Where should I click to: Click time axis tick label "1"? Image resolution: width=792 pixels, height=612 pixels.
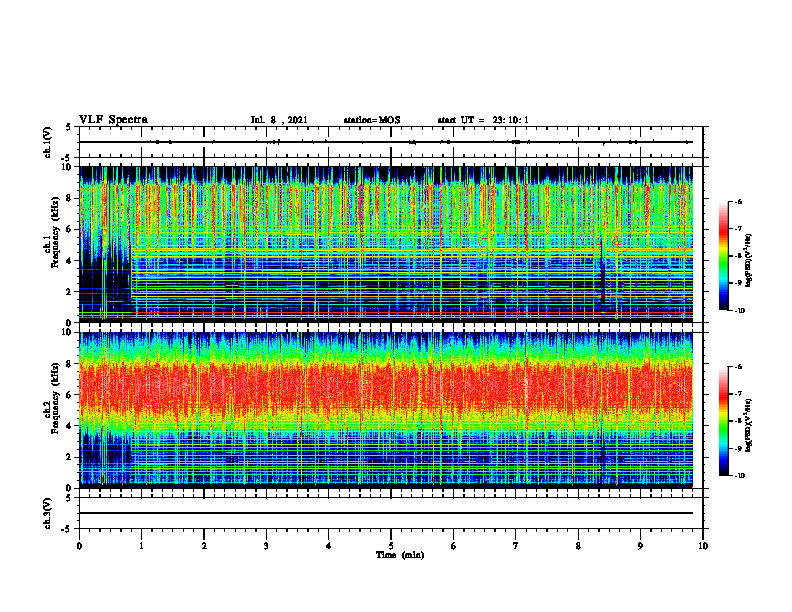[x=141, y=546]
